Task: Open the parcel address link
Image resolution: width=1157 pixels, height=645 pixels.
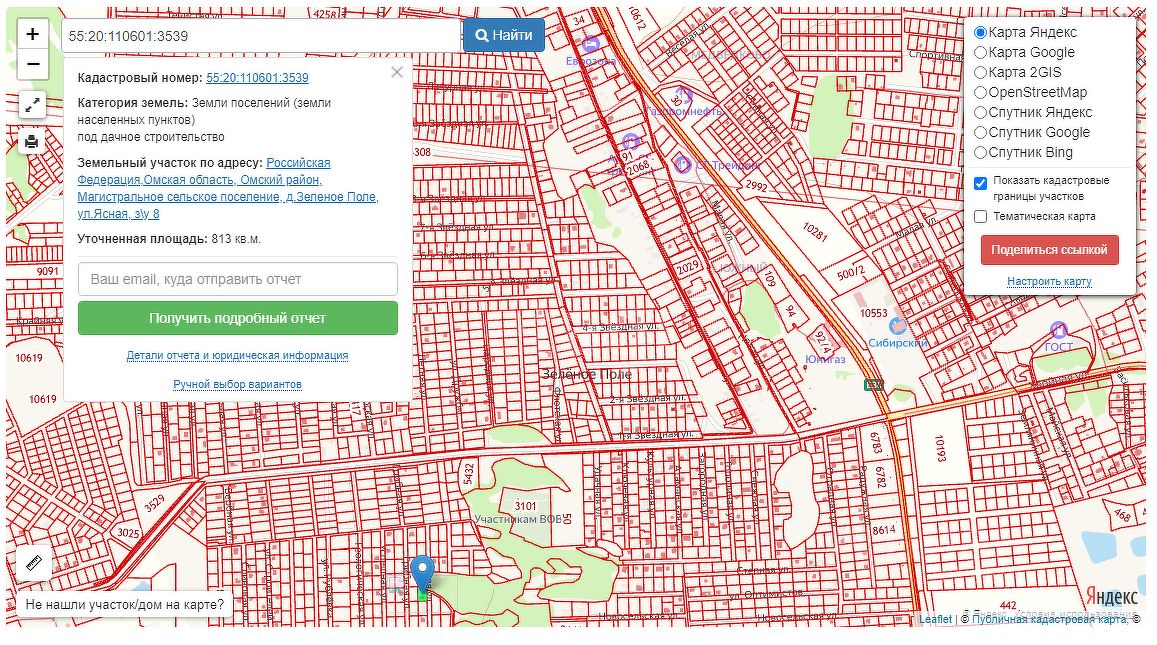Action: pos(228,188)
